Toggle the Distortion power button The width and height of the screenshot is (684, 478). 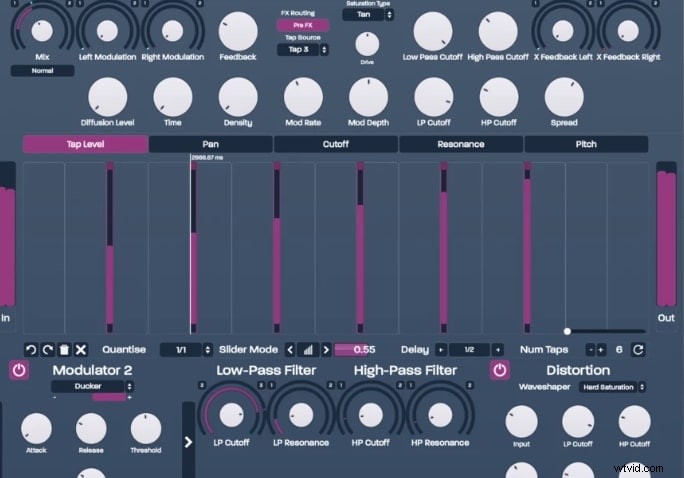(499, 371)
